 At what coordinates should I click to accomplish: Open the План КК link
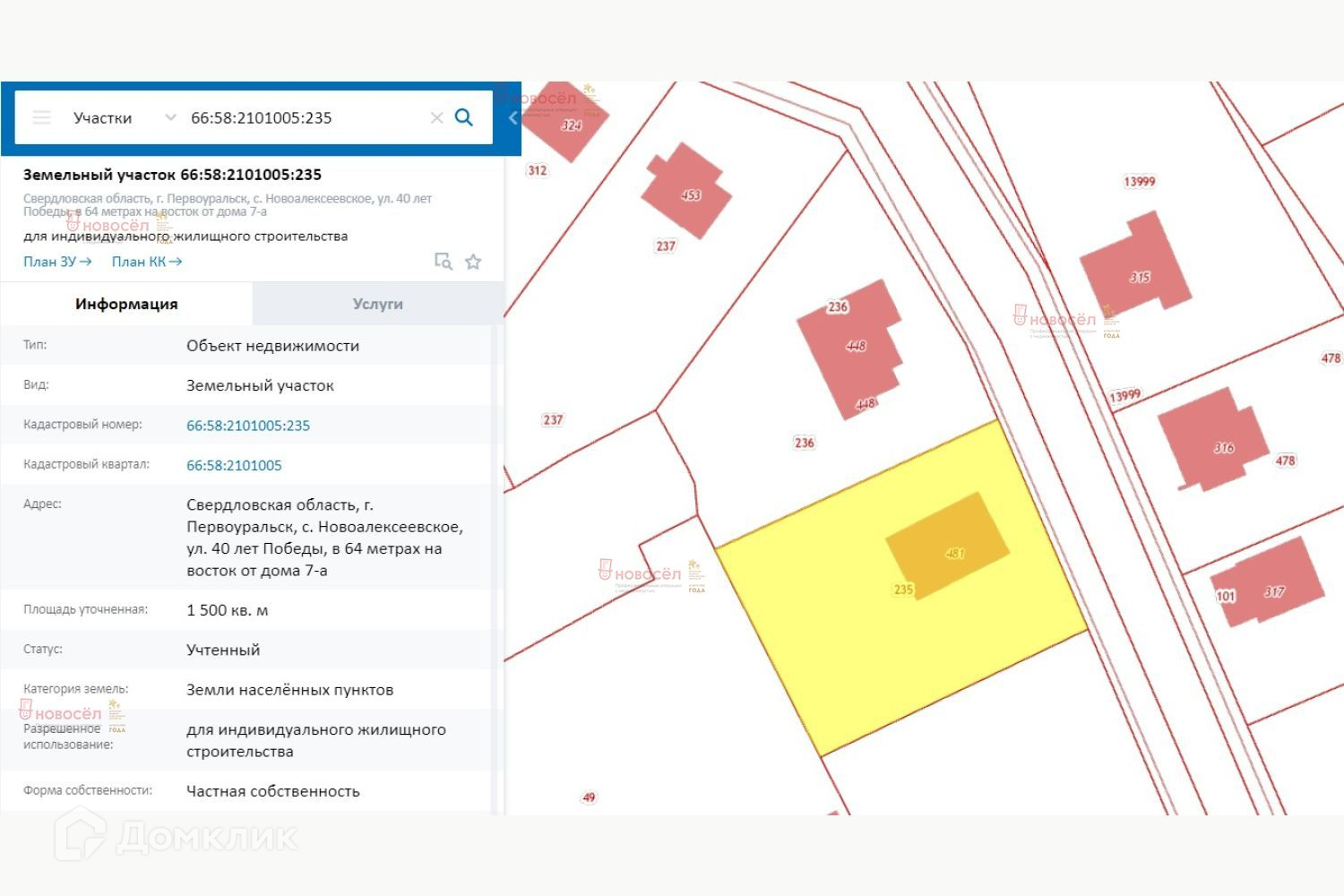[147, 262]
